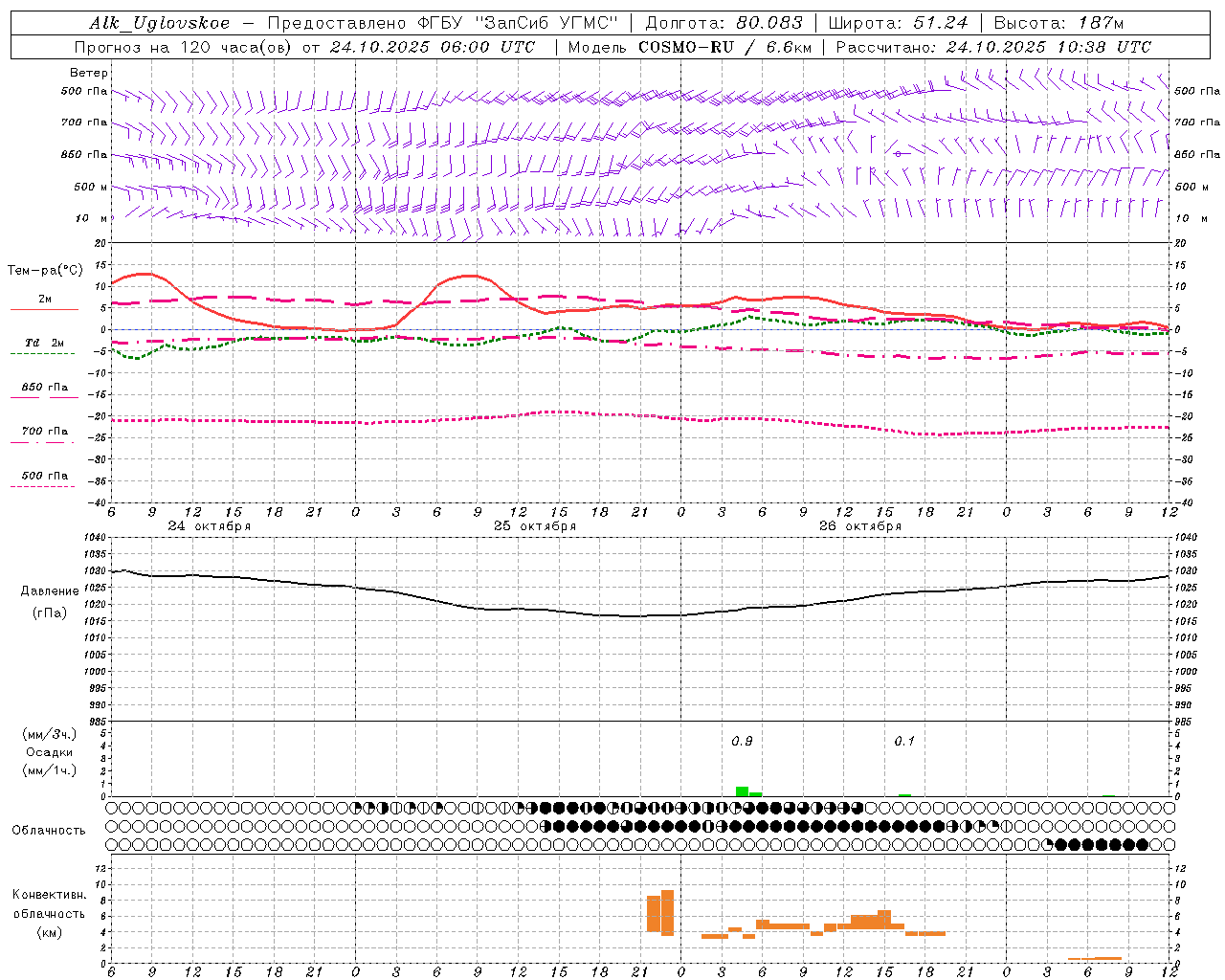Click the Давление pressure panel label
This screenshot has width=1225, height=980.
(x=50, y=591)
